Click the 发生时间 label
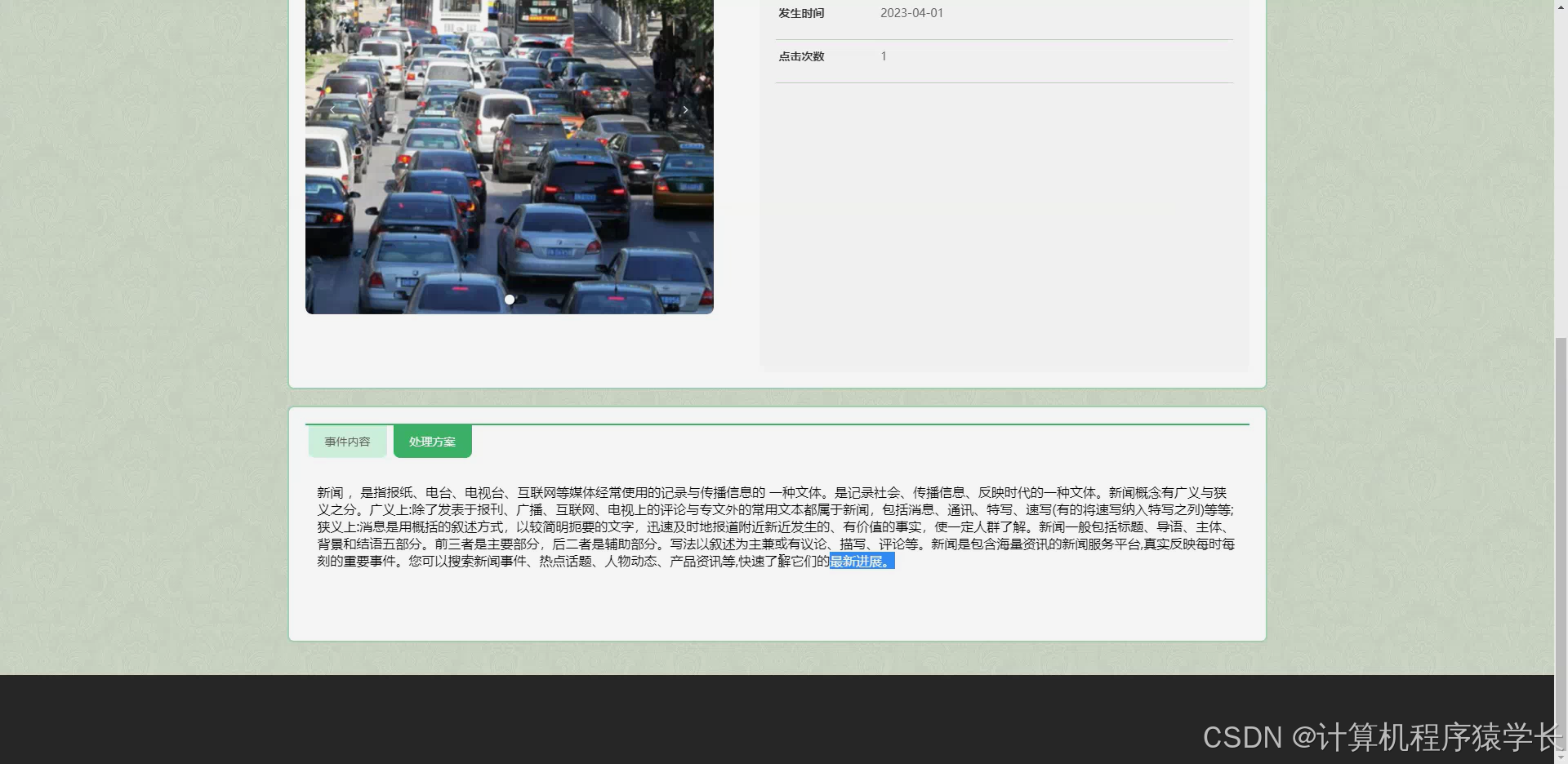This screenshot has width=1568, height=764. click(x=801, y=13)
